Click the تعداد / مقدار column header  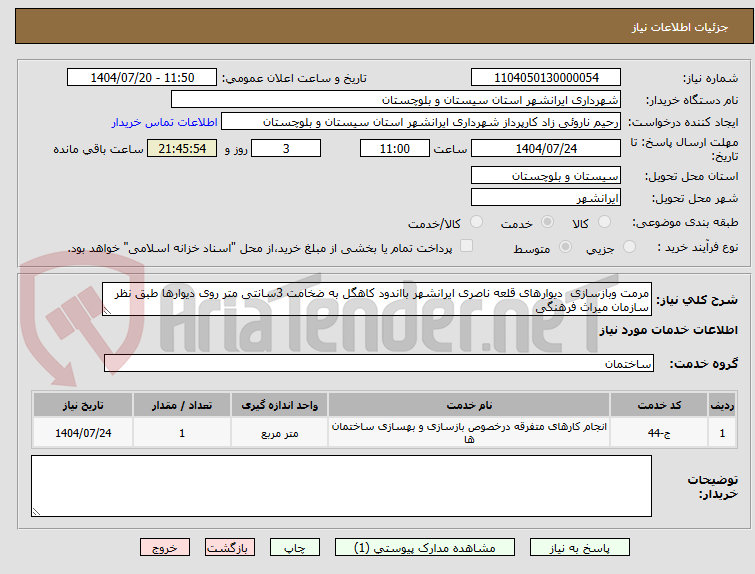click(182, 405)
